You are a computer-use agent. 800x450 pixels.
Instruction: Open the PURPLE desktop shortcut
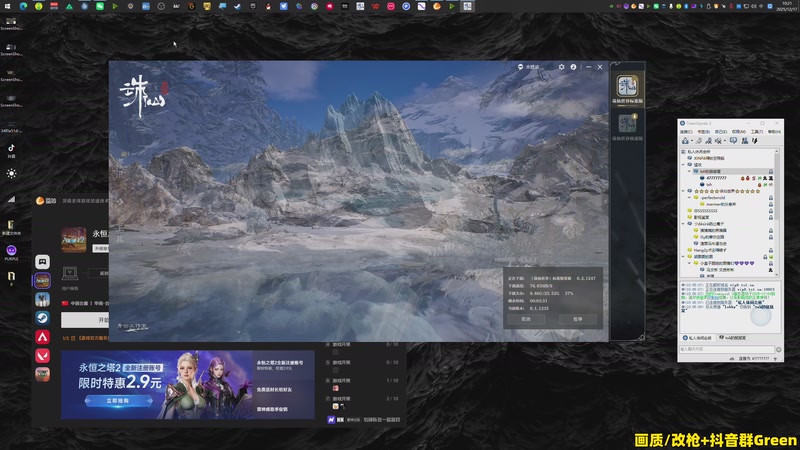tap(11, 253)
